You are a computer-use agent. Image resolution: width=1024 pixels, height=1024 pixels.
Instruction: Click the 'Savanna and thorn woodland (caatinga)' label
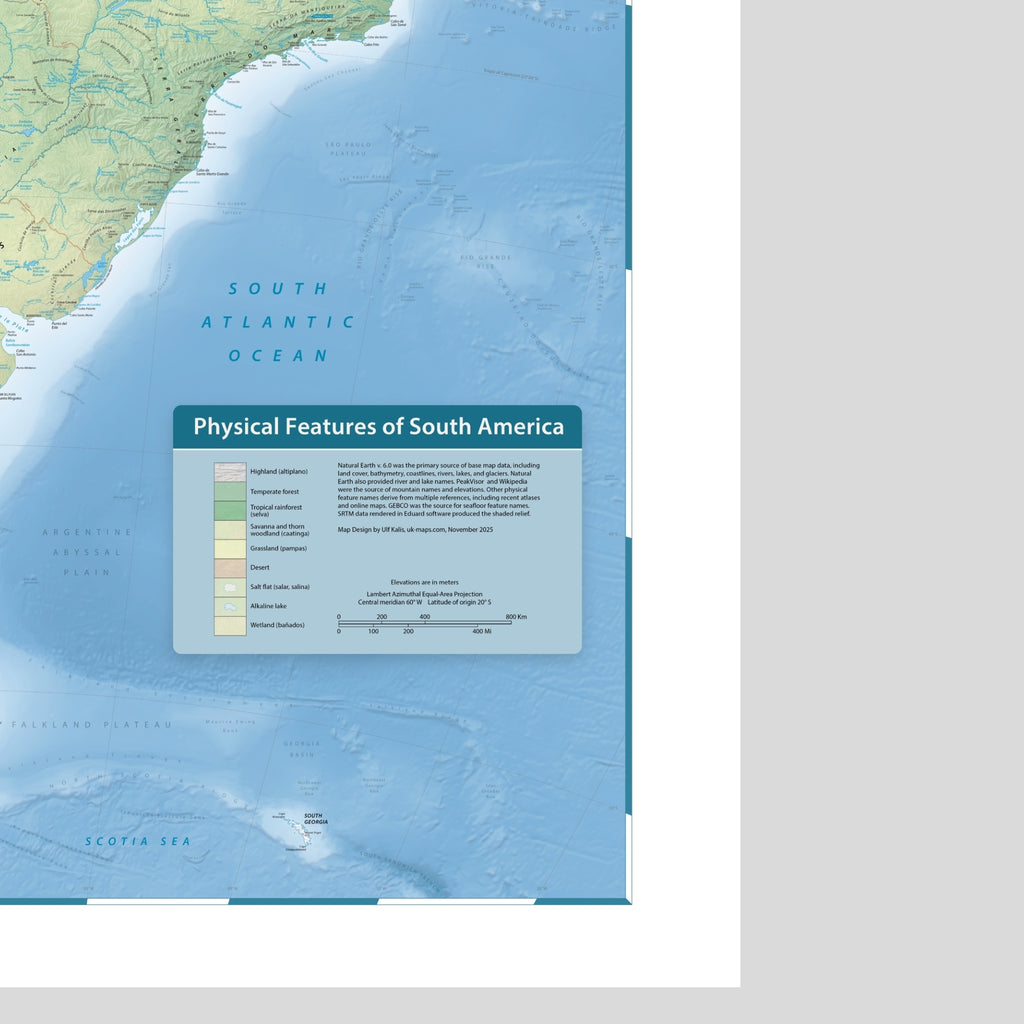[x=280, y=530]
